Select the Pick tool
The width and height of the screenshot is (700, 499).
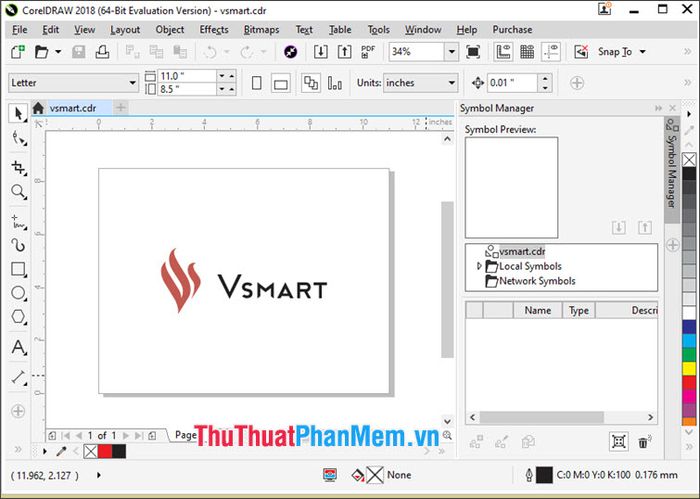click(18, 113)
